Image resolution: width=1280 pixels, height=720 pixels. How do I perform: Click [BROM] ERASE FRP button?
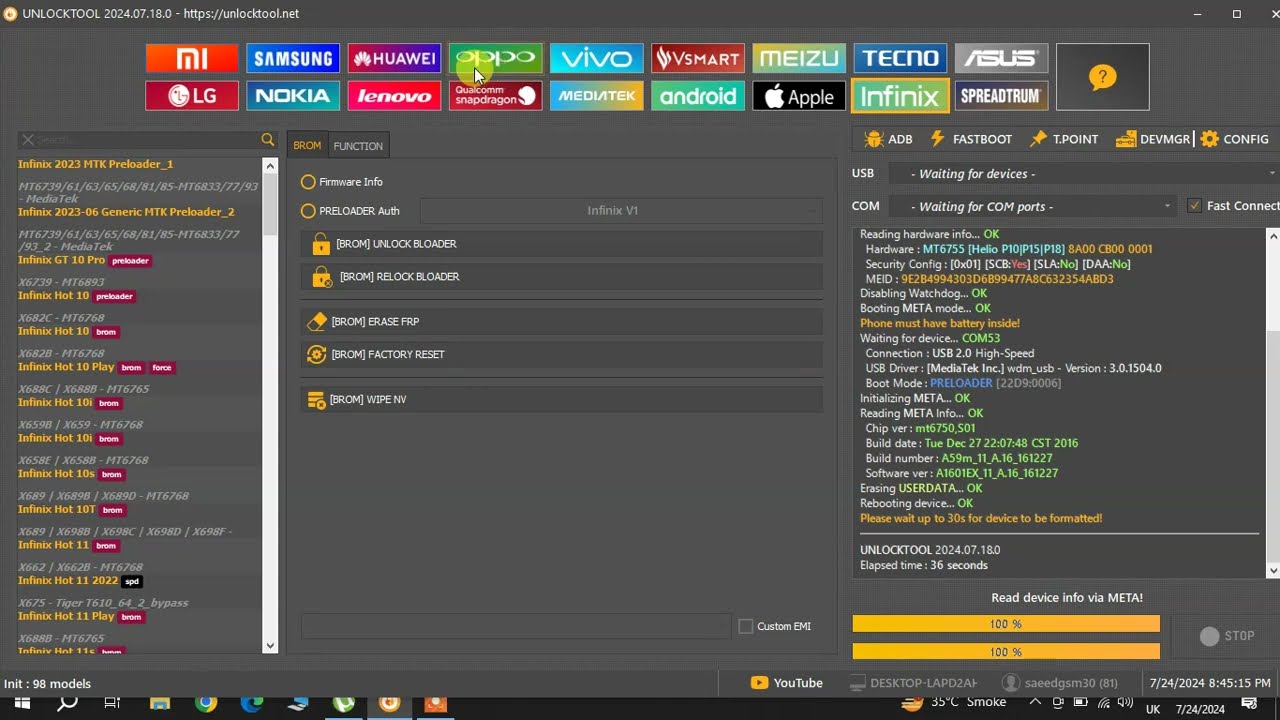point(561,322)
